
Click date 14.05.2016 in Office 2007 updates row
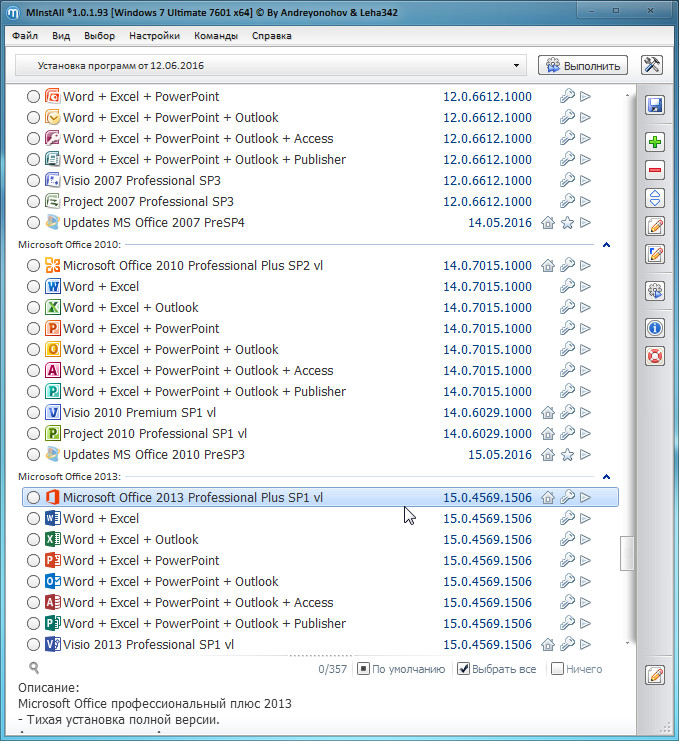(x=500, y=223)
